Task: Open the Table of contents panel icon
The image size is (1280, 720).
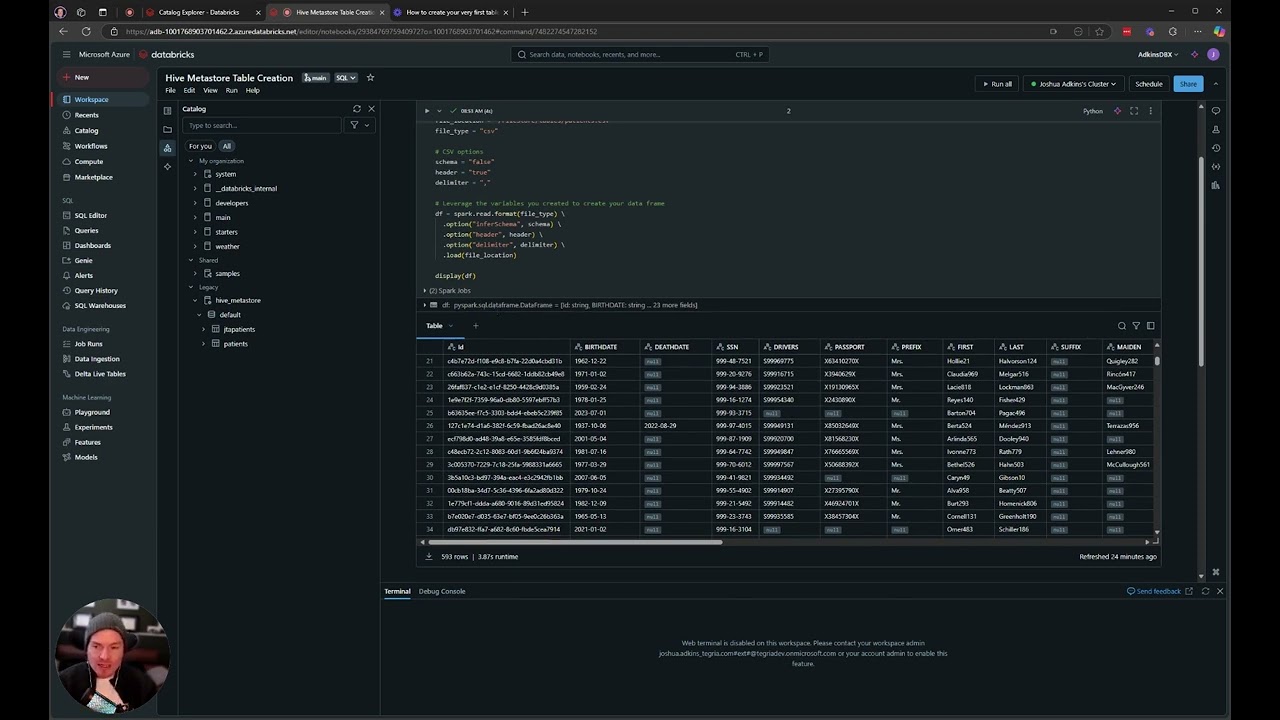Action: click(x=167, y=110)
